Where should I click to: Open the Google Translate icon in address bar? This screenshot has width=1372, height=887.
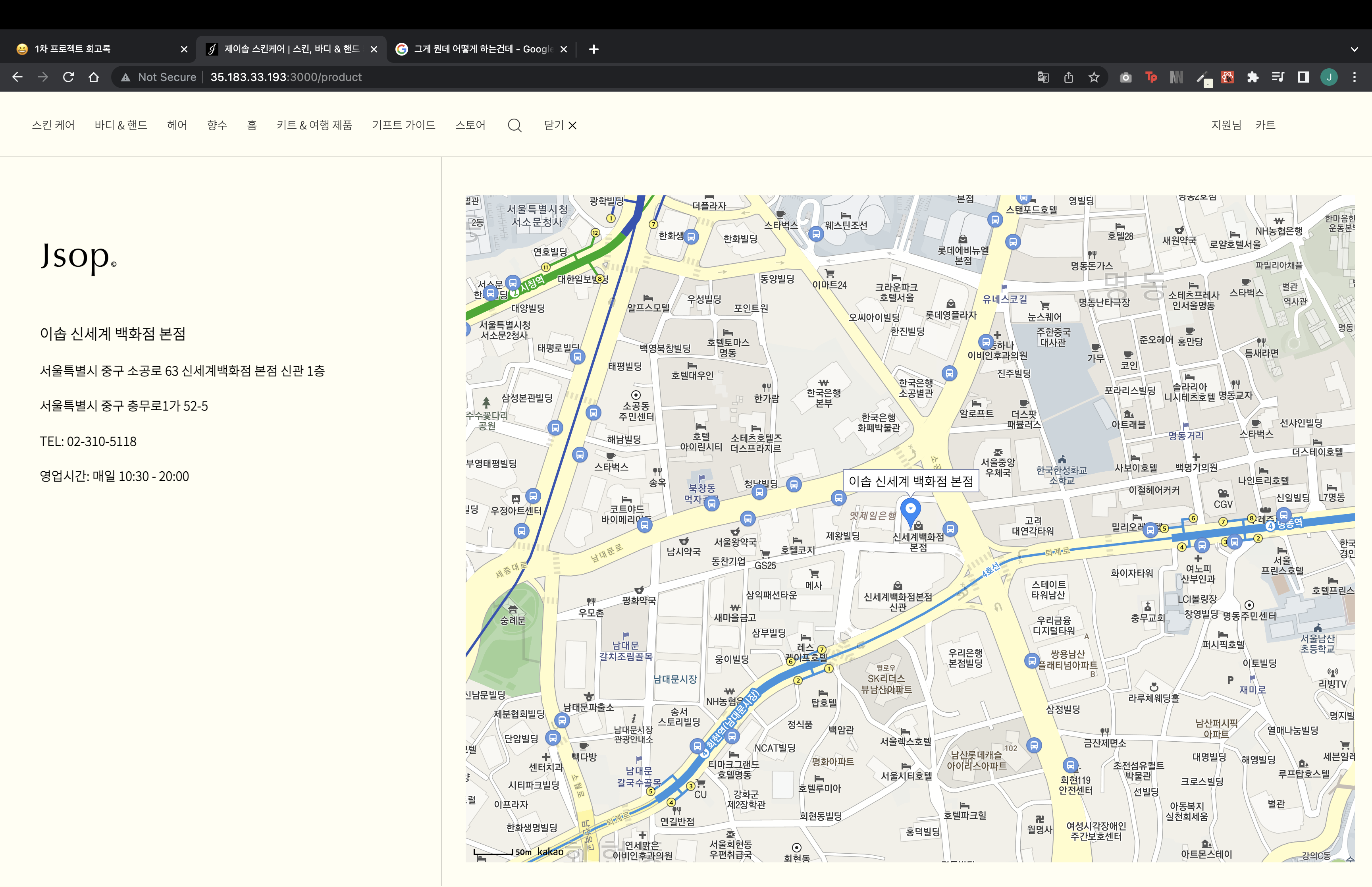pyautogui.click(x=1042, y=77)
